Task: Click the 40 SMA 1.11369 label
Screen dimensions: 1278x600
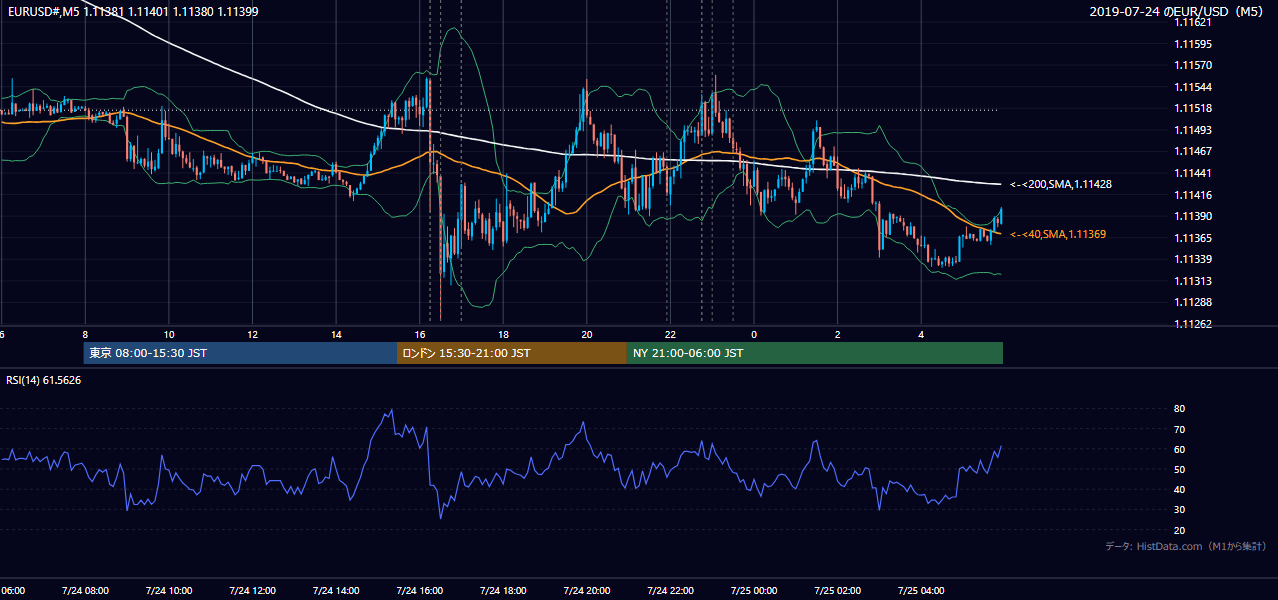Action: tap(1058, 234)
